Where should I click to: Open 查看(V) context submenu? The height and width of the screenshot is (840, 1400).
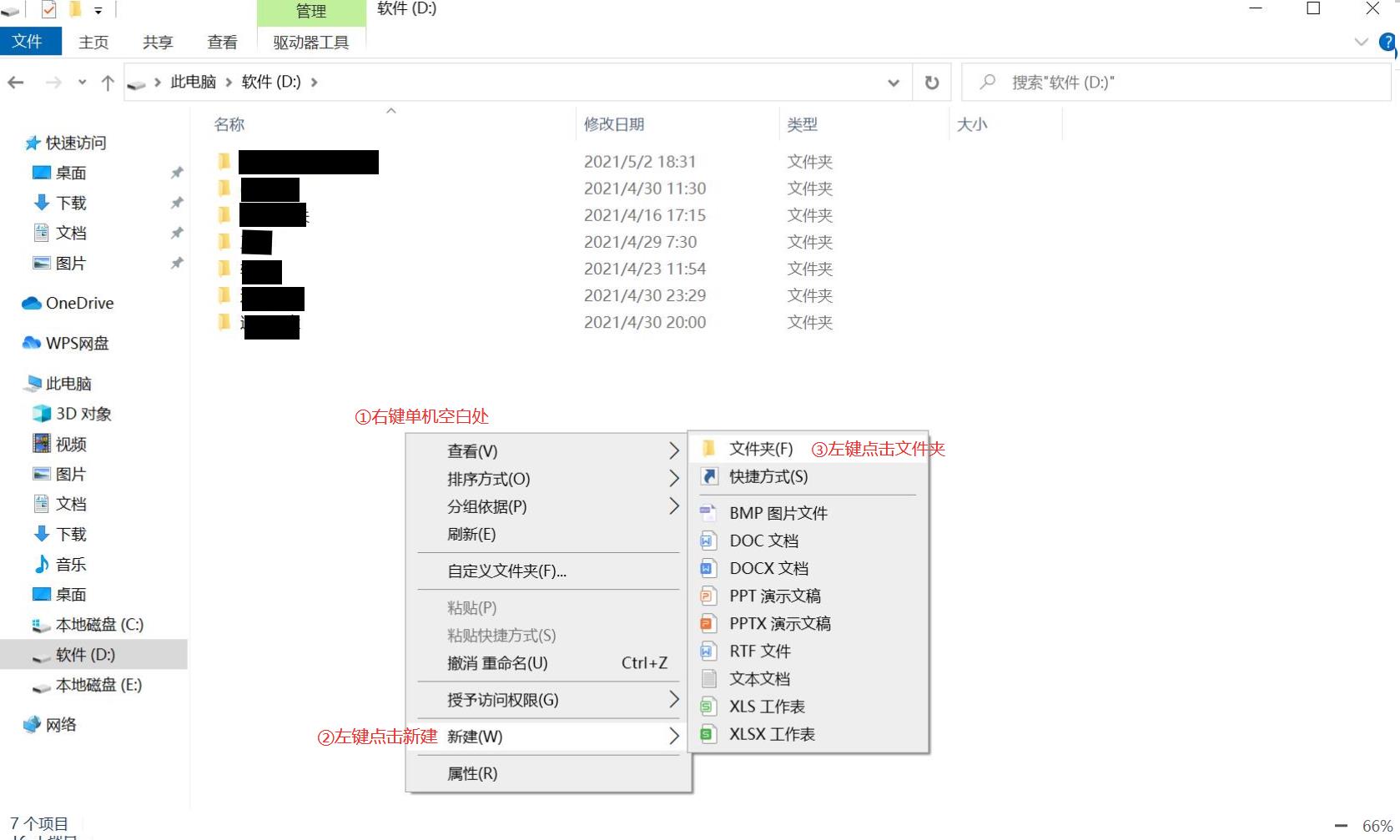548,451
